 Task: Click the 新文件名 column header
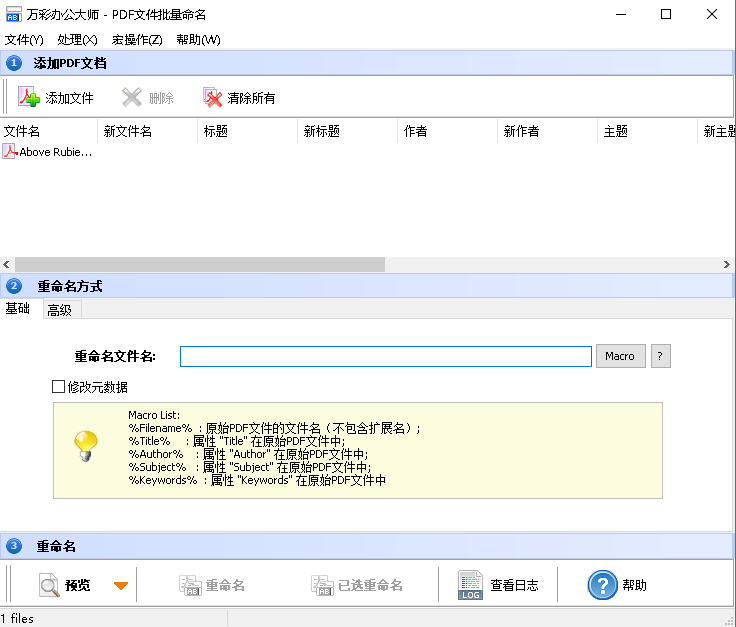coord(147,131)
